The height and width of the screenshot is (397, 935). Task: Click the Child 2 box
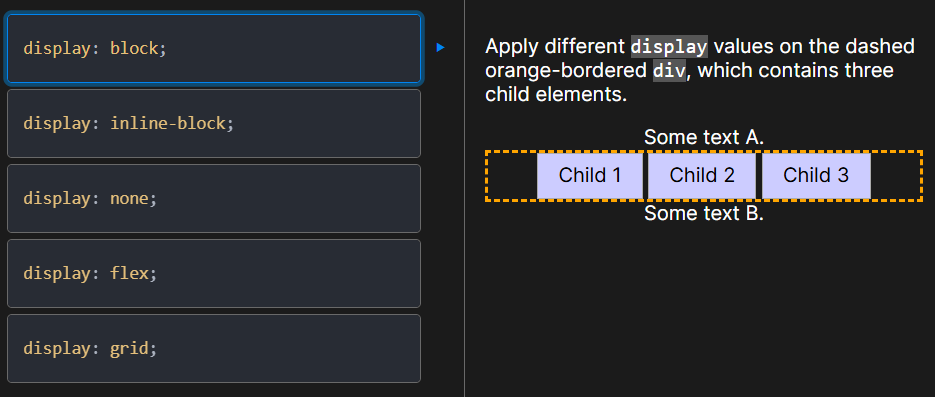[x=702, y=176]
